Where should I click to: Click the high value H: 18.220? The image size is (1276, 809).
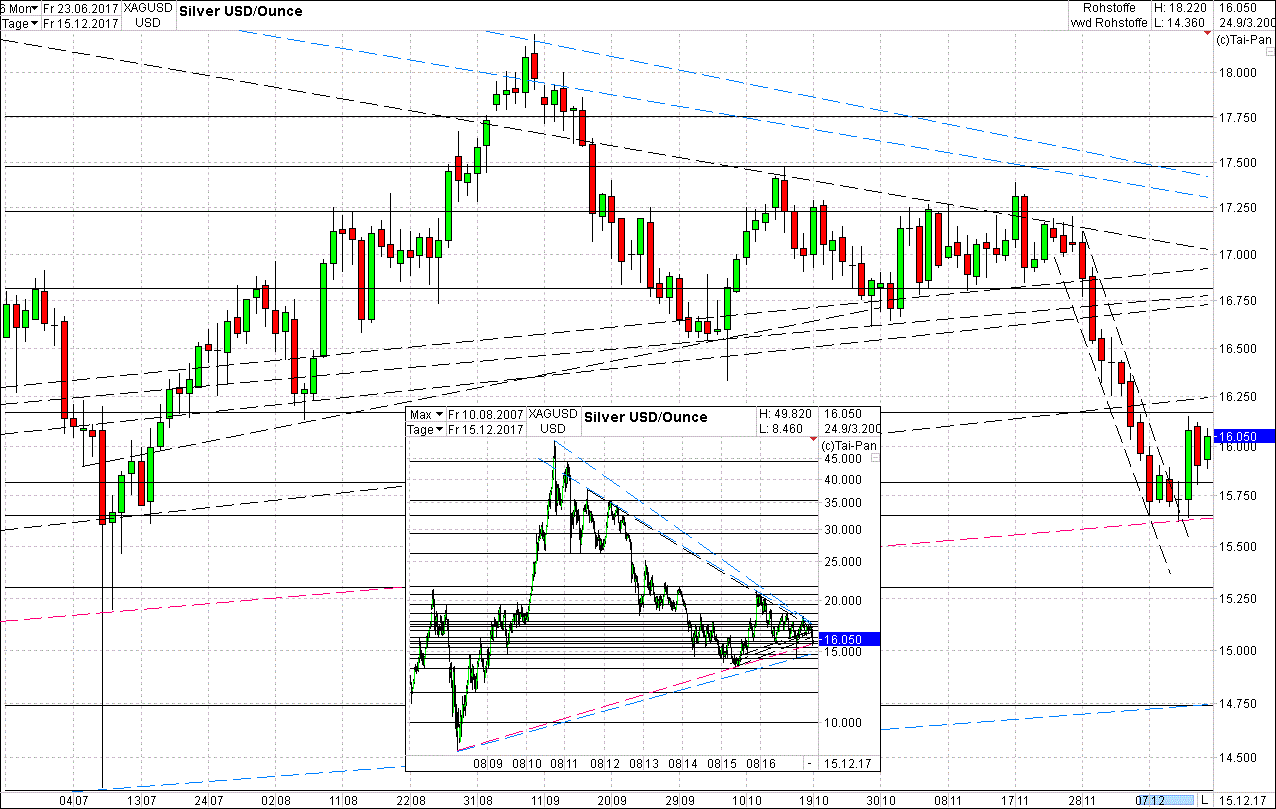tap(1178, 9)
